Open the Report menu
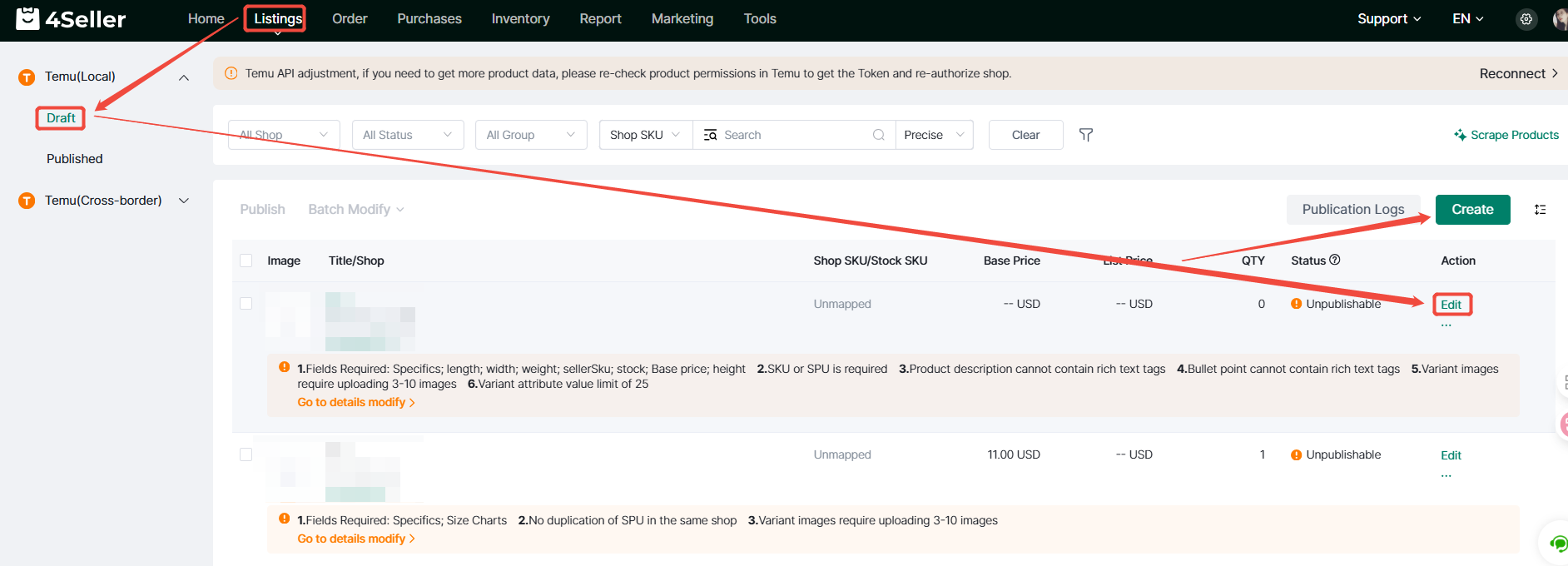This screenshot has width=1568, height=566. (601, 19)
